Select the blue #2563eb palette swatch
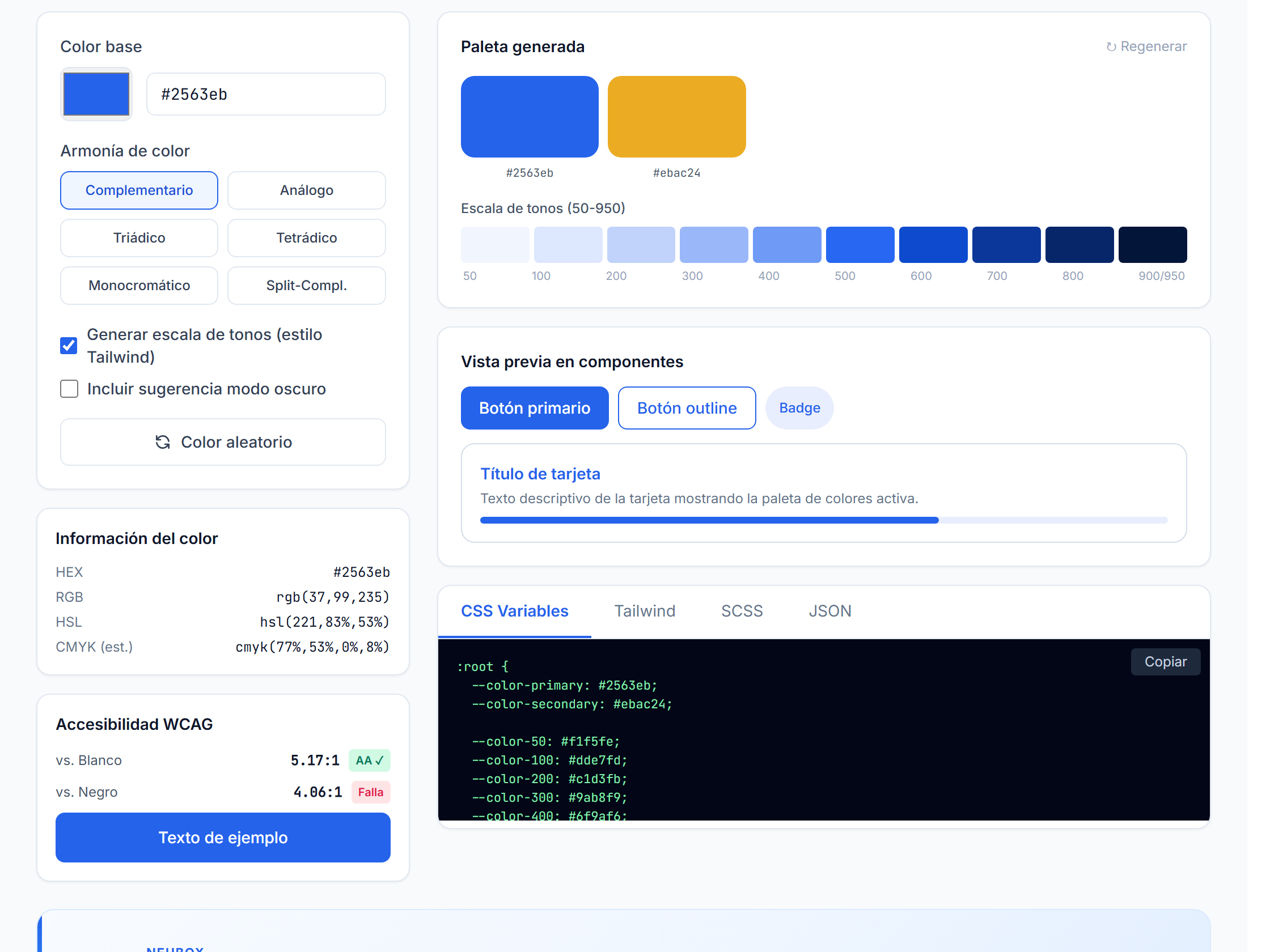 point(530,117)
